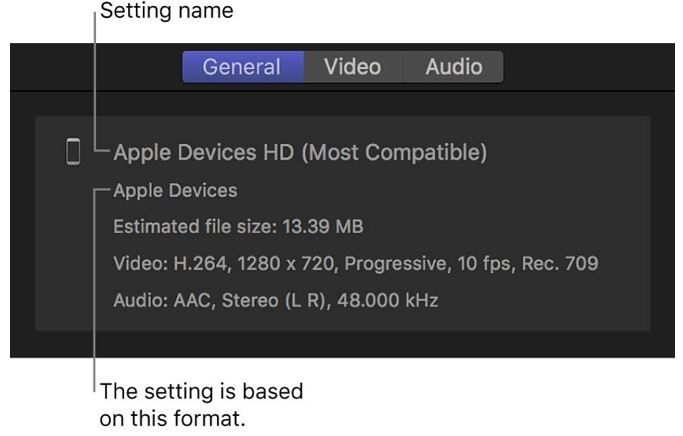Click the (Most Compatible) text in title
This screenshot has width=683, height=436.
[394, 152]
